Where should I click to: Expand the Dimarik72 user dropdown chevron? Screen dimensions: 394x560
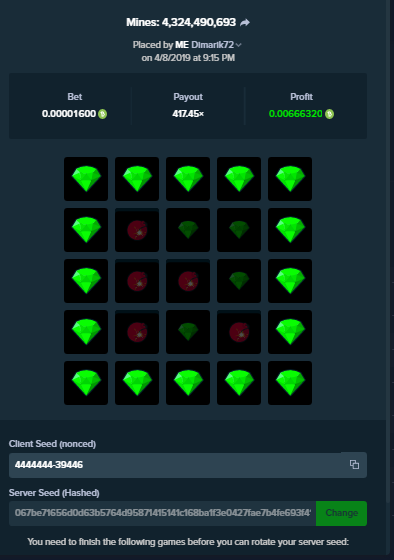coord(239,45)
